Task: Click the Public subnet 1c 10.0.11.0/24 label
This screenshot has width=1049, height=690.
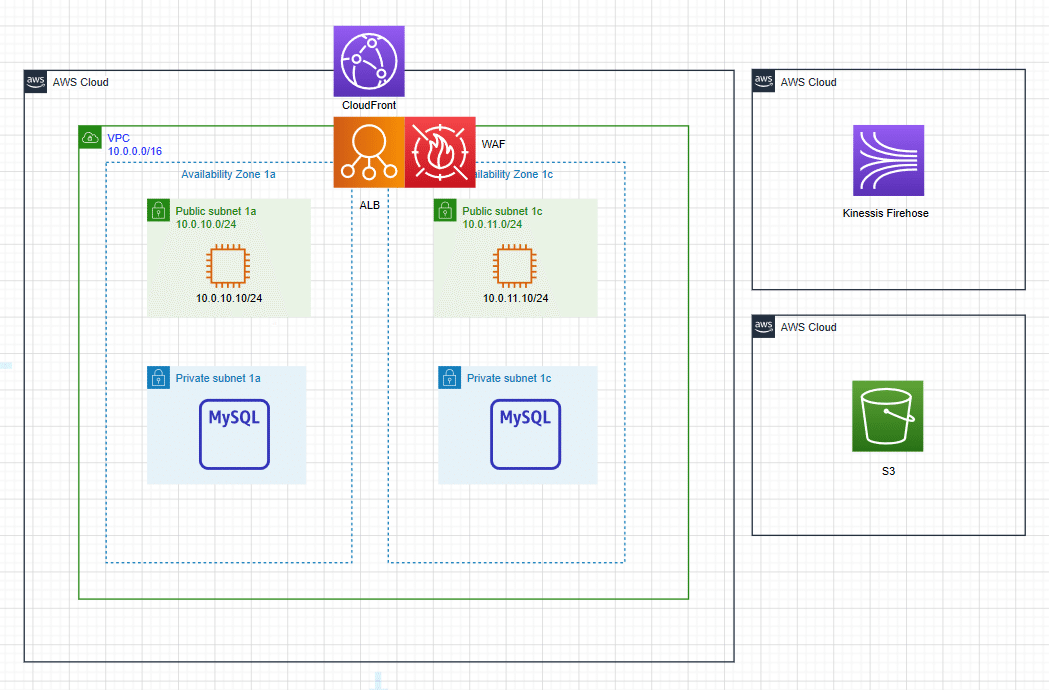Action: click(502, 218)
